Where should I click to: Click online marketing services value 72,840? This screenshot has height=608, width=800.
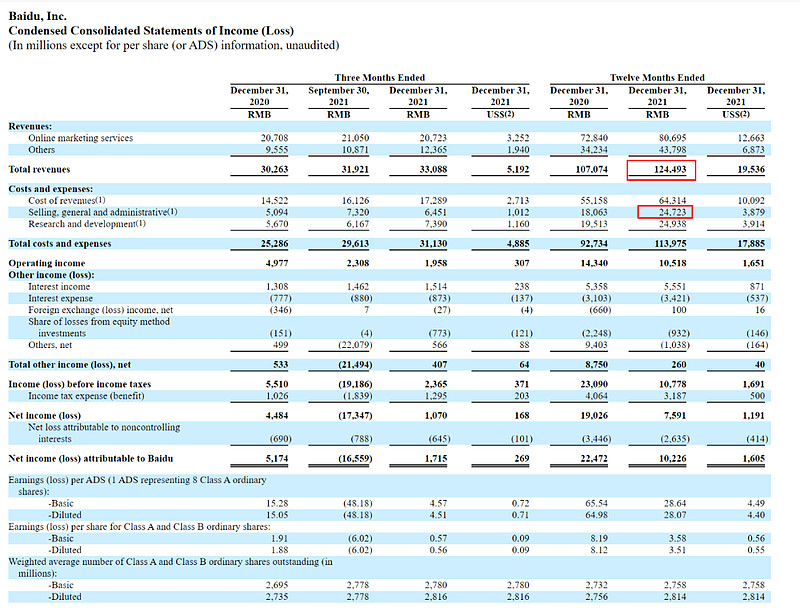594,138
